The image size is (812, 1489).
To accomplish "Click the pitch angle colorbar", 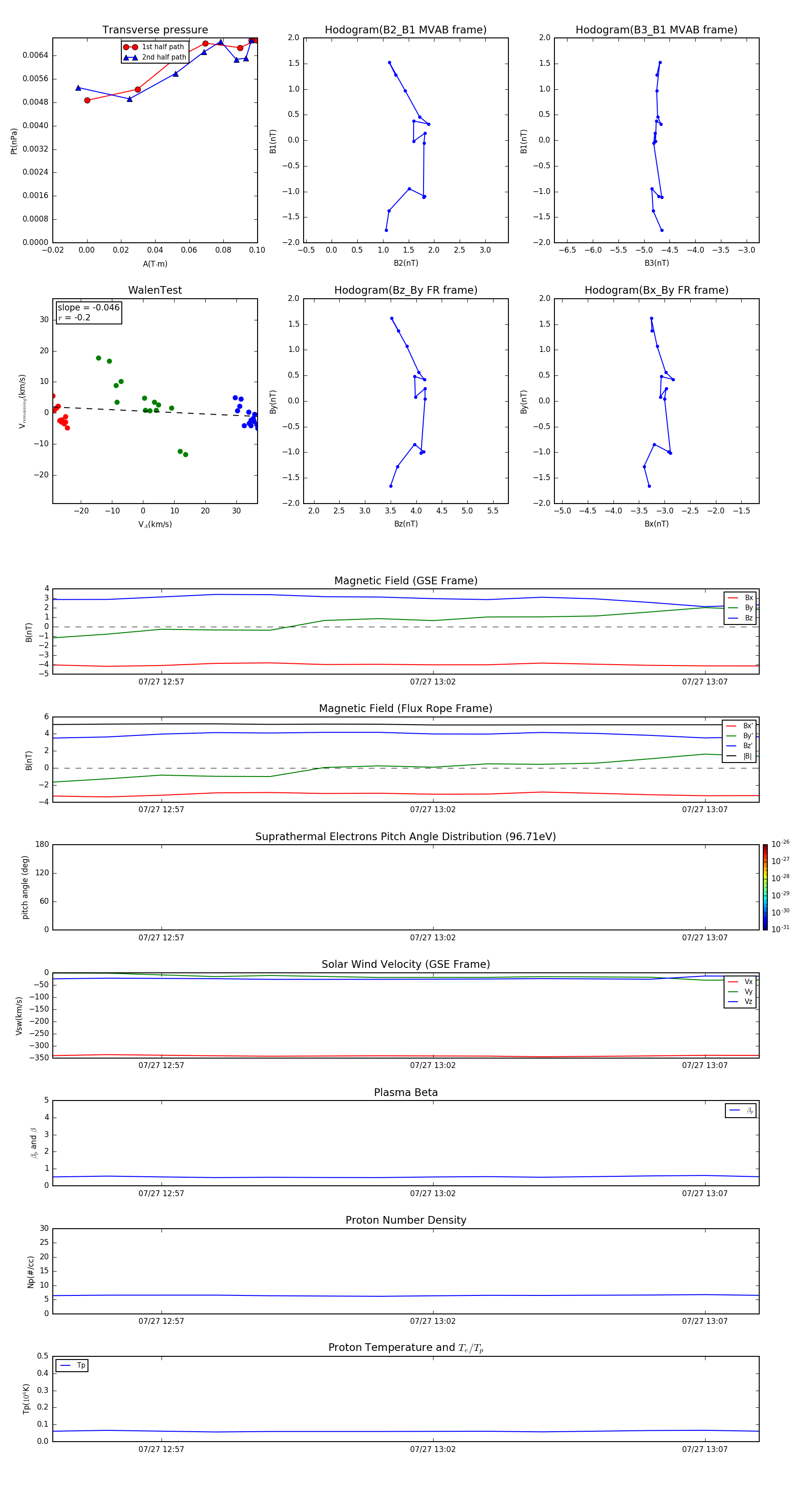I will click(765, 887).
